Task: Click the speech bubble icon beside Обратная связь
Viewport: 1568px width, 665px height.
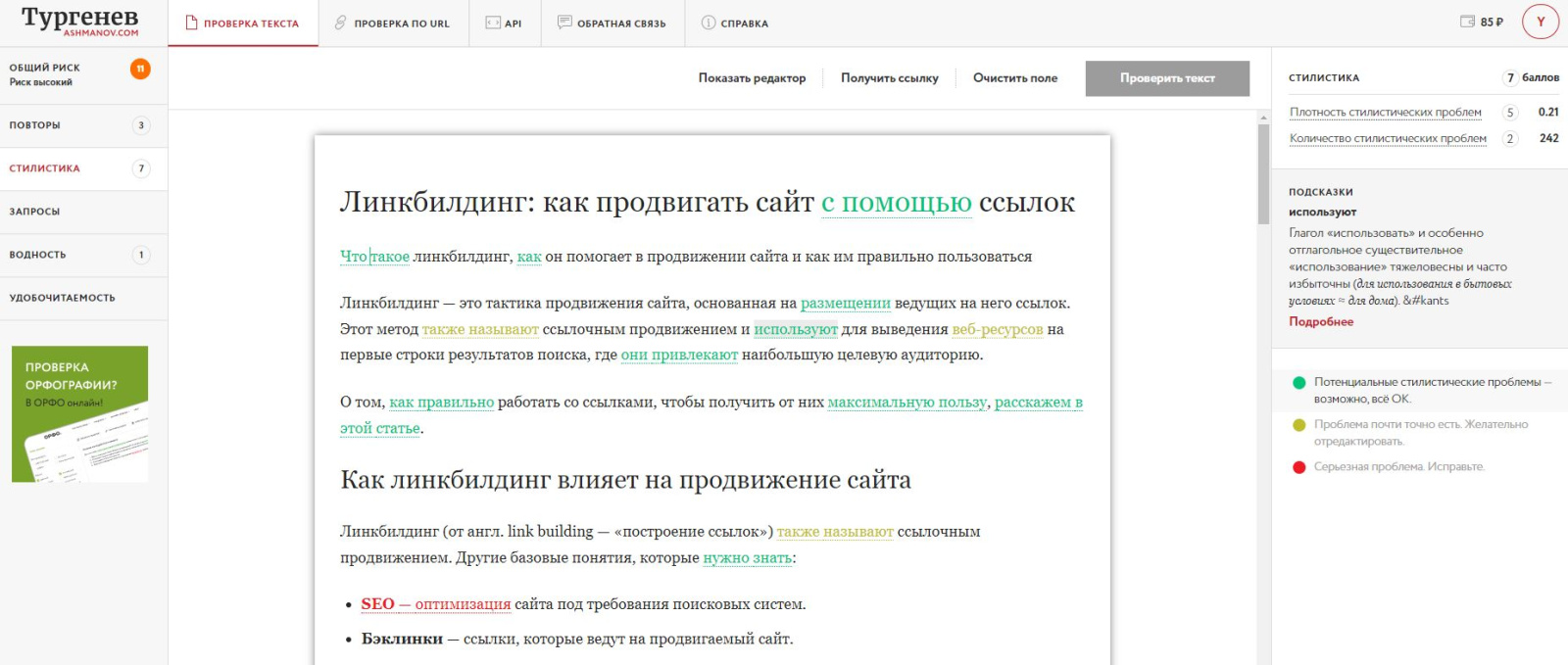Action: click(x=564, y=23)
